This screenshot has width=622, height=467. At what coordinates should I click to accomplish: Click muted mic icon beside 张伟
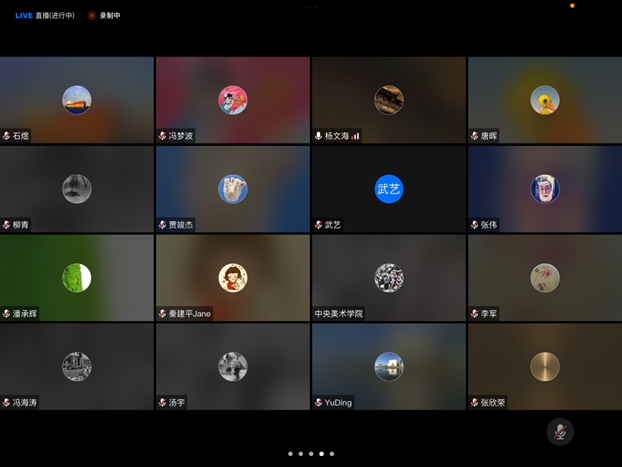[474, 225]
